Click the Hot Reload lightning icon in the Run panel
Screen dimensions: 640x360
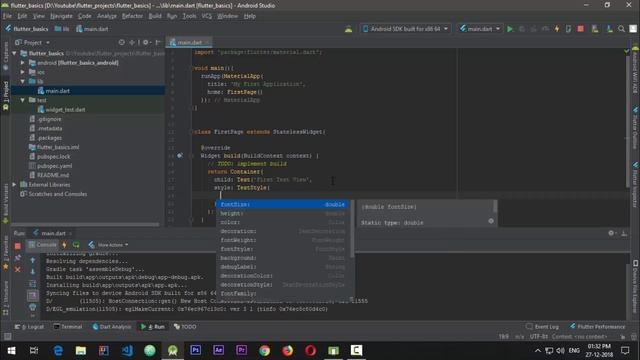tap(64, 245)
